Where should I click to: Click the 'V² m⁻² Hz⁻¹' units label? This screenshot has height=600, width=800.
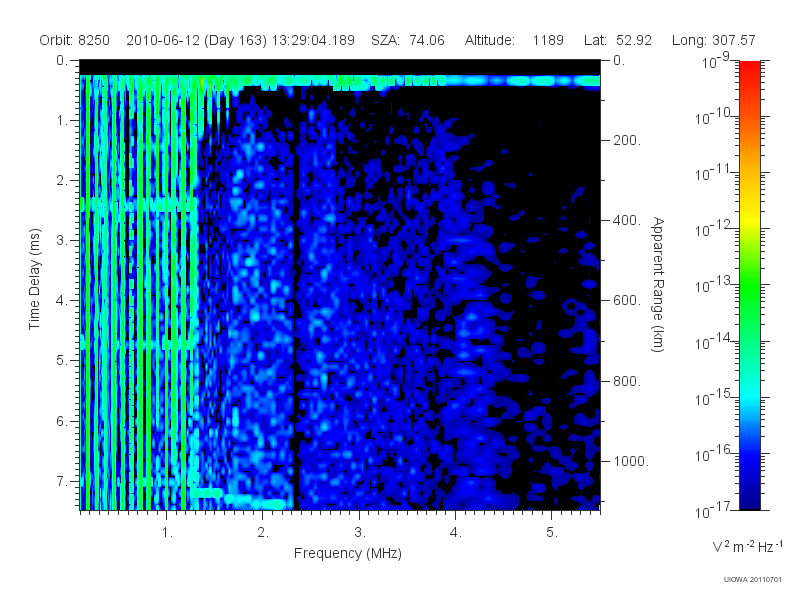click(746, 546)
